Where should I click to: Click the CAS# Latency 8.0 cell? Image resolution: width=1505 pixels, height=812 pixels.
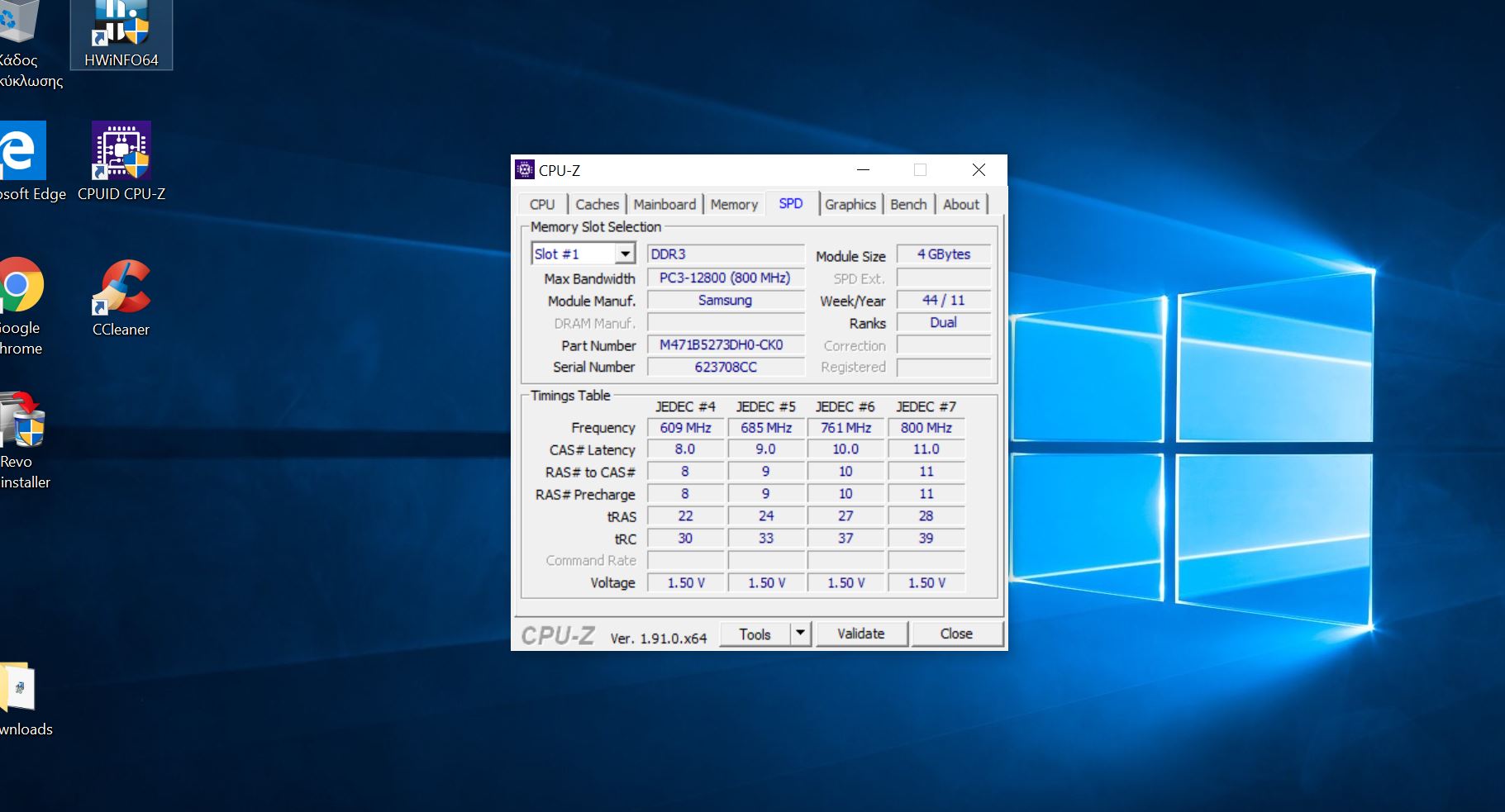coord(685,449)
